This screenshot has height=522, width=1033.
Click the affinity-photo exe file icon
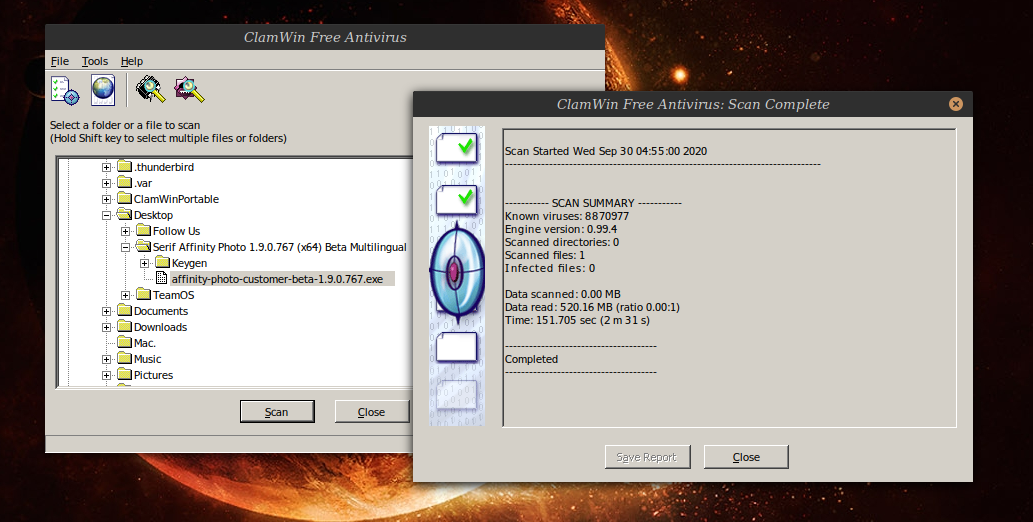coord(161,278)
